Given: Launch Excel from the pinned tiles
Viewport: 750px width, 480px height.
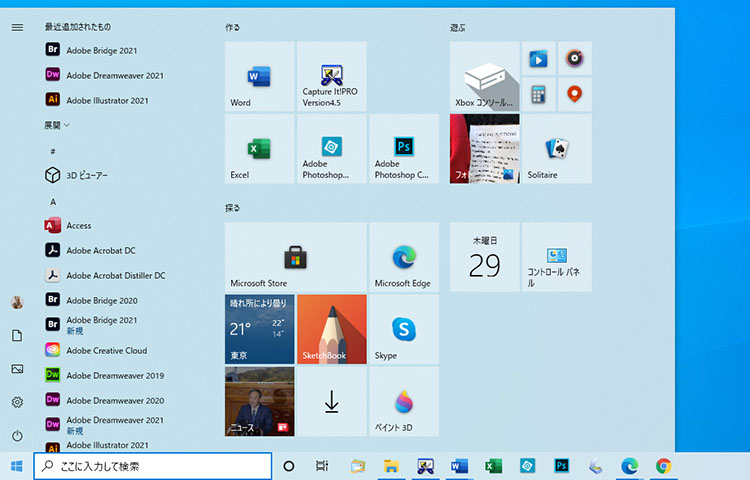Looking at the screenshot, I should point(259,149).
